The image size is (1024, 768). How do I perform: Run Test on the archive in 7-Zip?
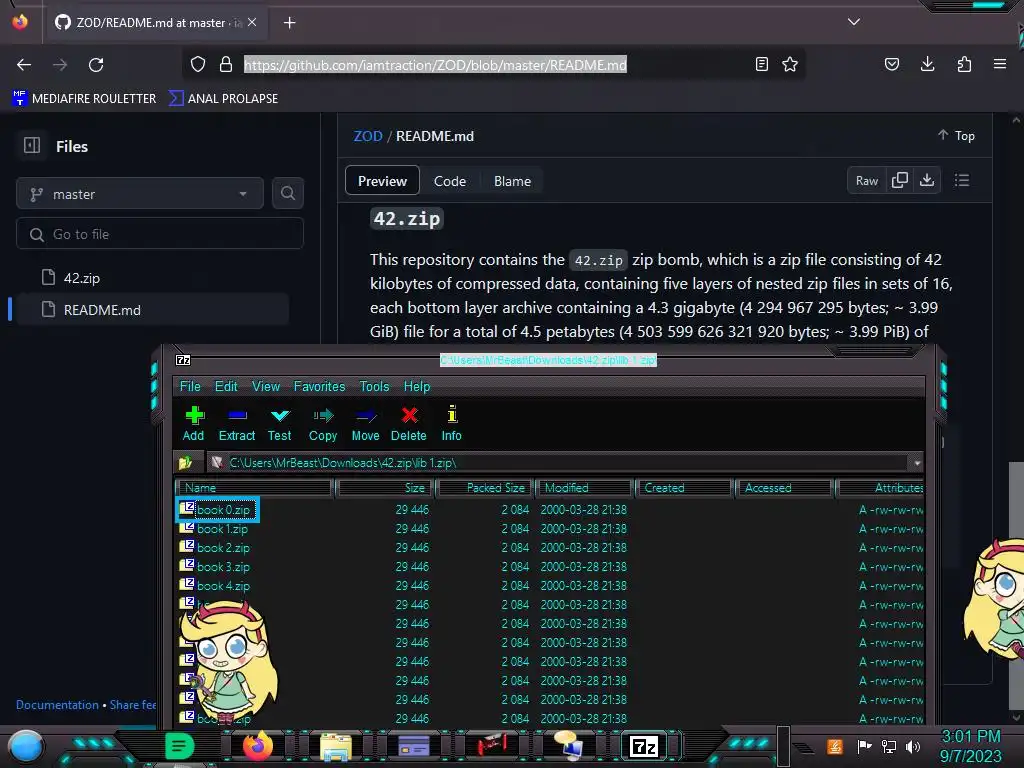[280, 424]
